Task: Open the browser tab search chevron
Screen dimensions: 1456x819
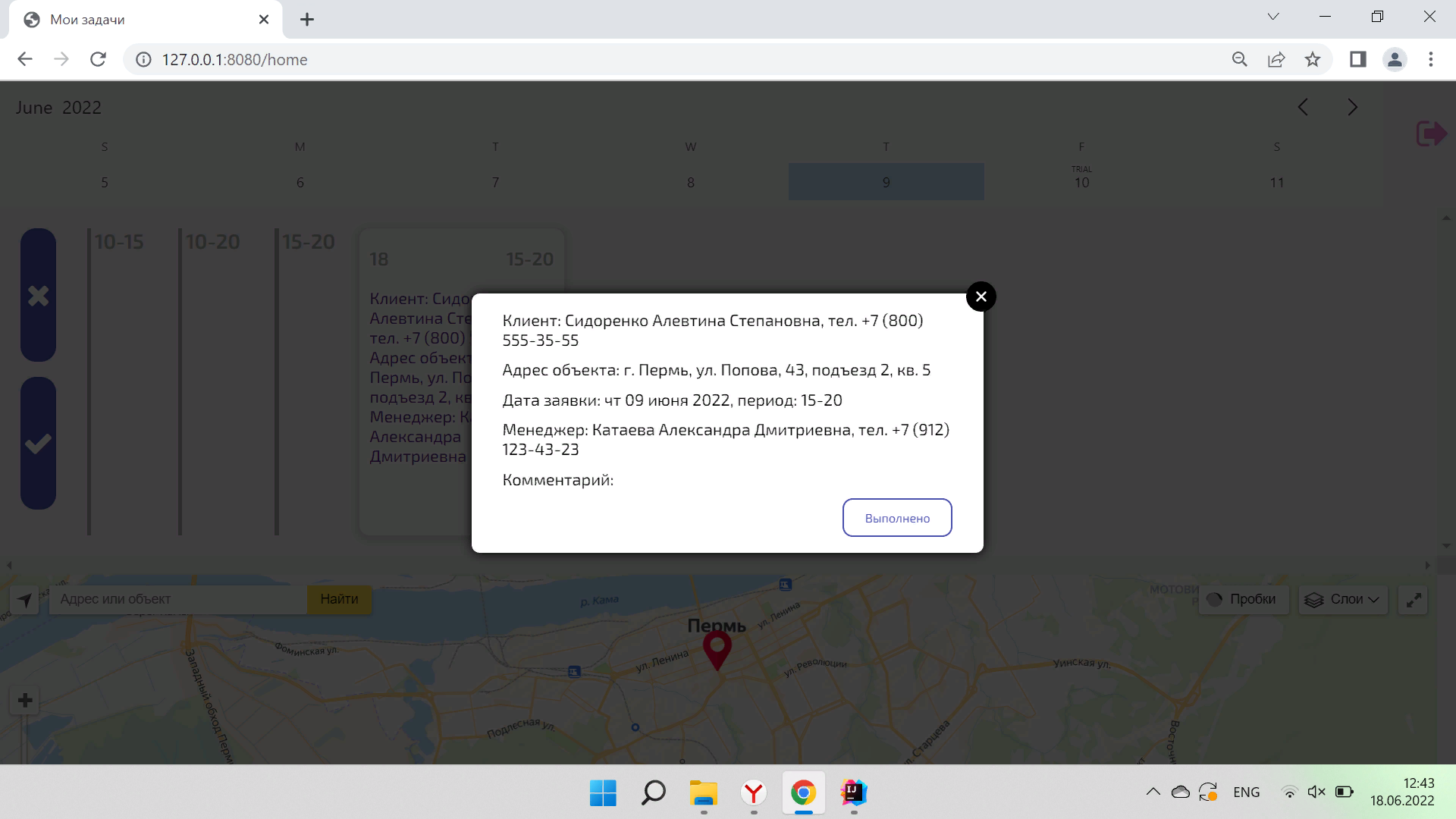Action: tap(1273, 17)
